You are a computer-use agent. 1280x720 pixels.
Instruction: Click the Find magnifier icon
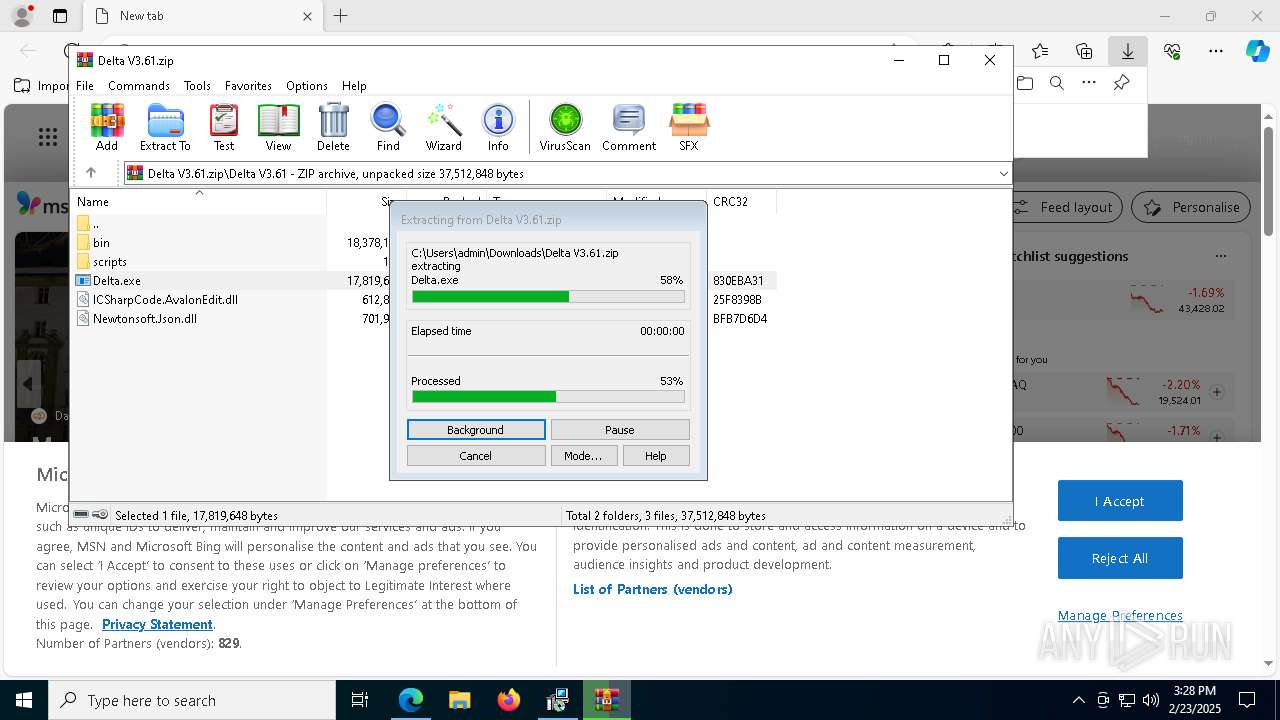tap(388, 127)
